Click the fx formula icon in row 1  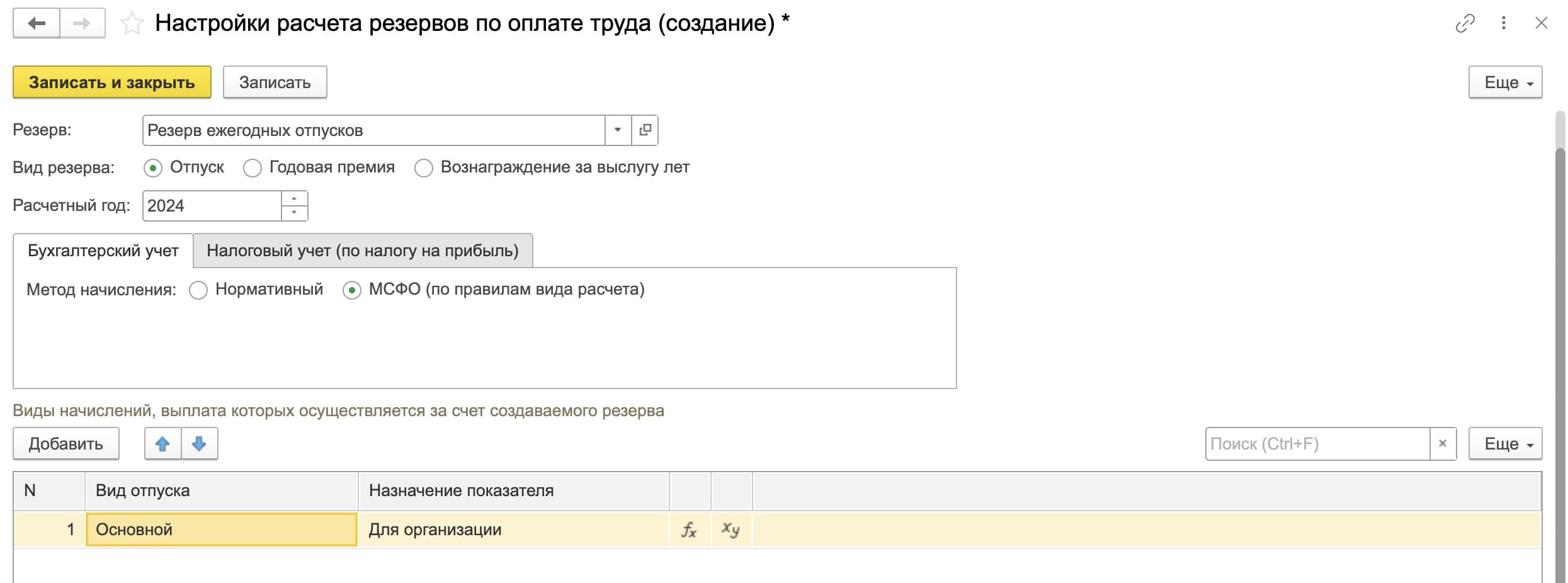click(689, 529)
